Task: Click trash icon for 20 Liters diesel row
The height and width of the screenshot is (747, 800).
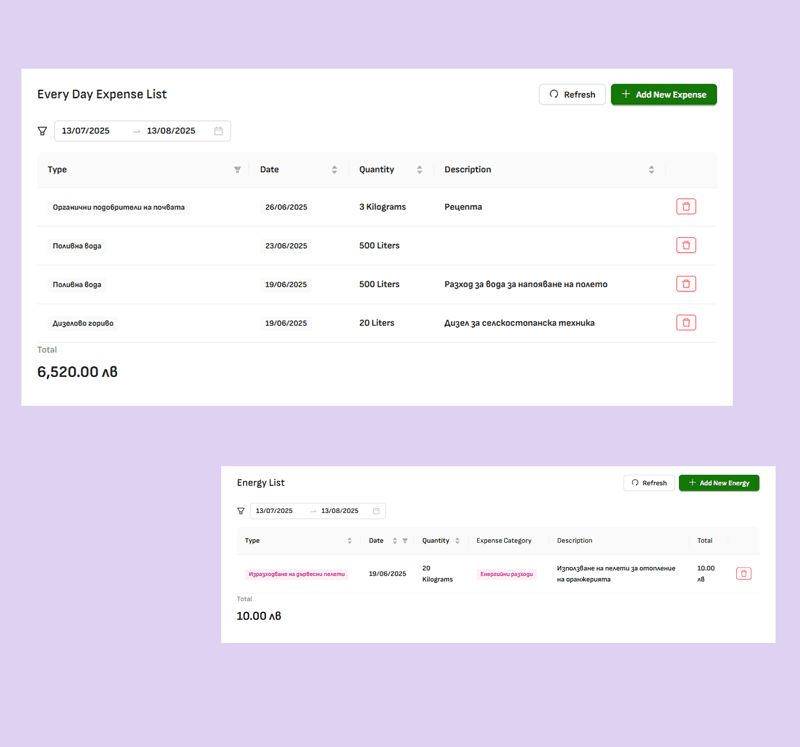Action: tap(686, 323)
